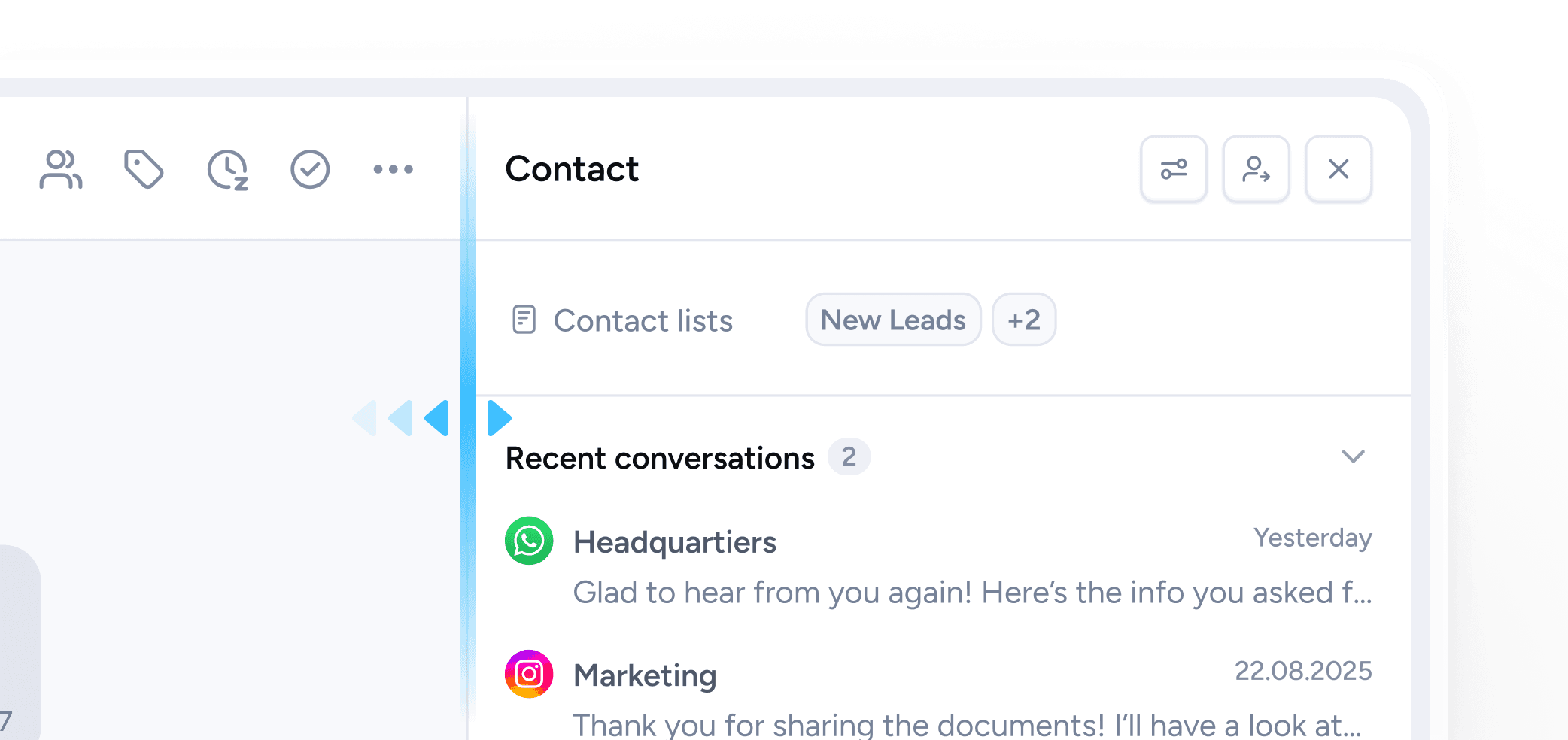Mark conversation resolved with checkmark icon
Viewport: 1568px width, 740px height.
(x=310, y=169)
